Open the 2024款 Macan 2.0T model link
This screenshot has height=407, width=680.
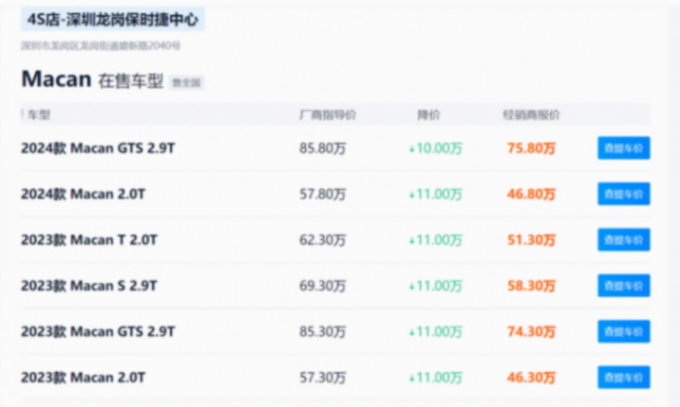point(83,194)
